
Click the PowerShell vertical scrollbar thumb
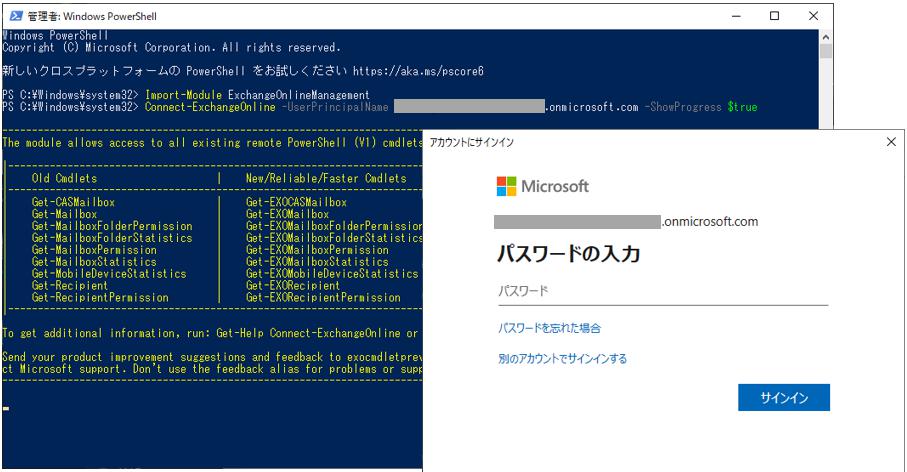825,51
